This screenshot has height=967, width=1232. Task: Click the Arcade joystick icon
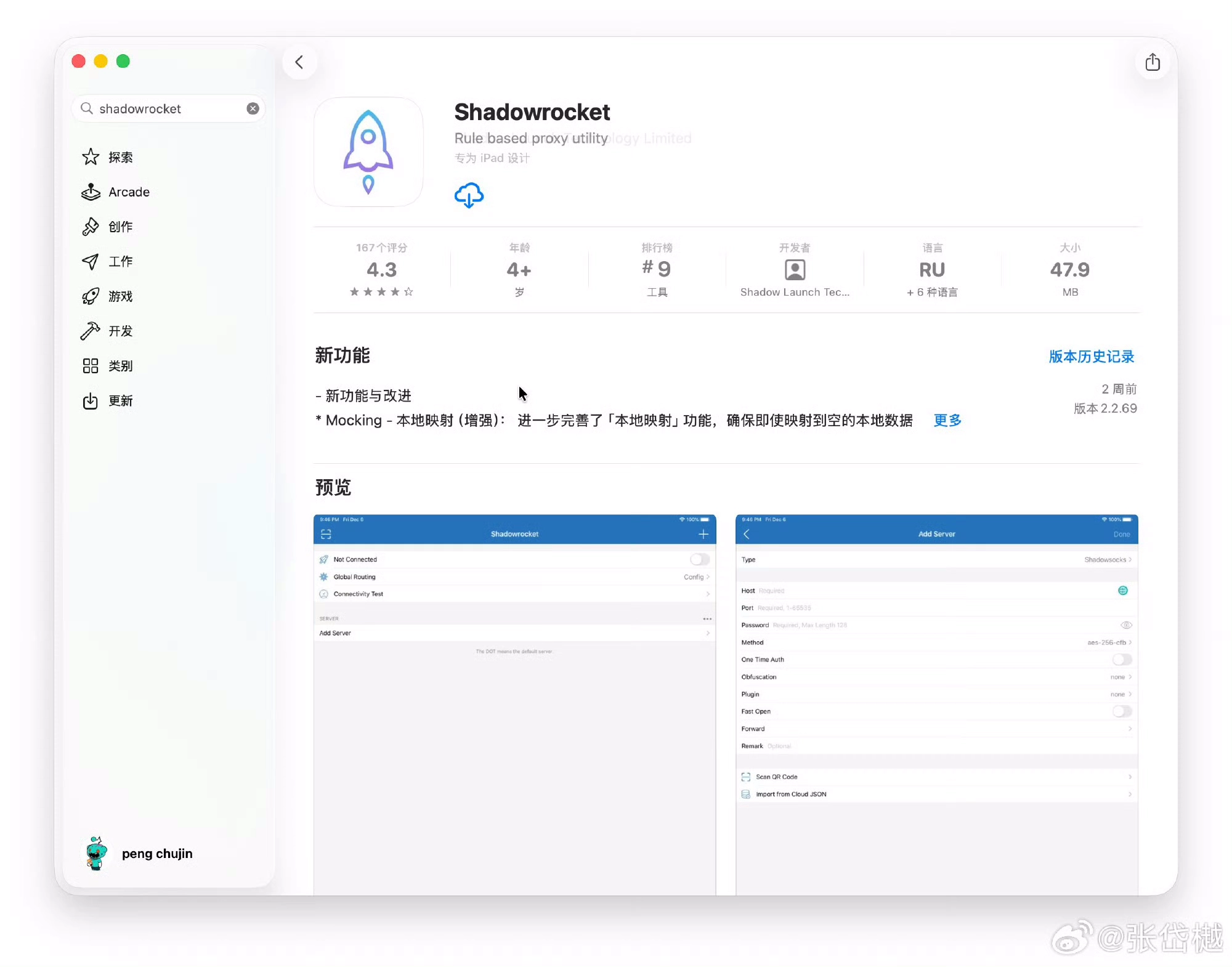click(x=91, y=192)
